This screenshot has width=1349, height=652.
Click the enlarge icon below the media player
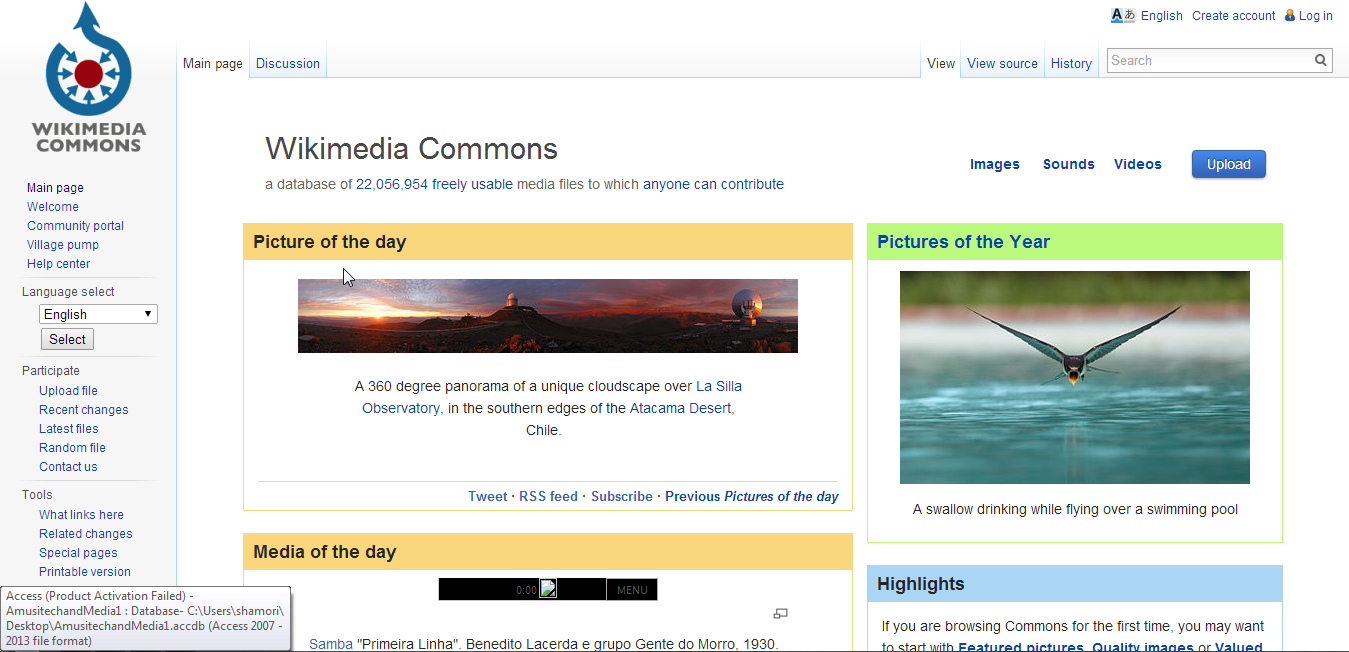(781, 613)
